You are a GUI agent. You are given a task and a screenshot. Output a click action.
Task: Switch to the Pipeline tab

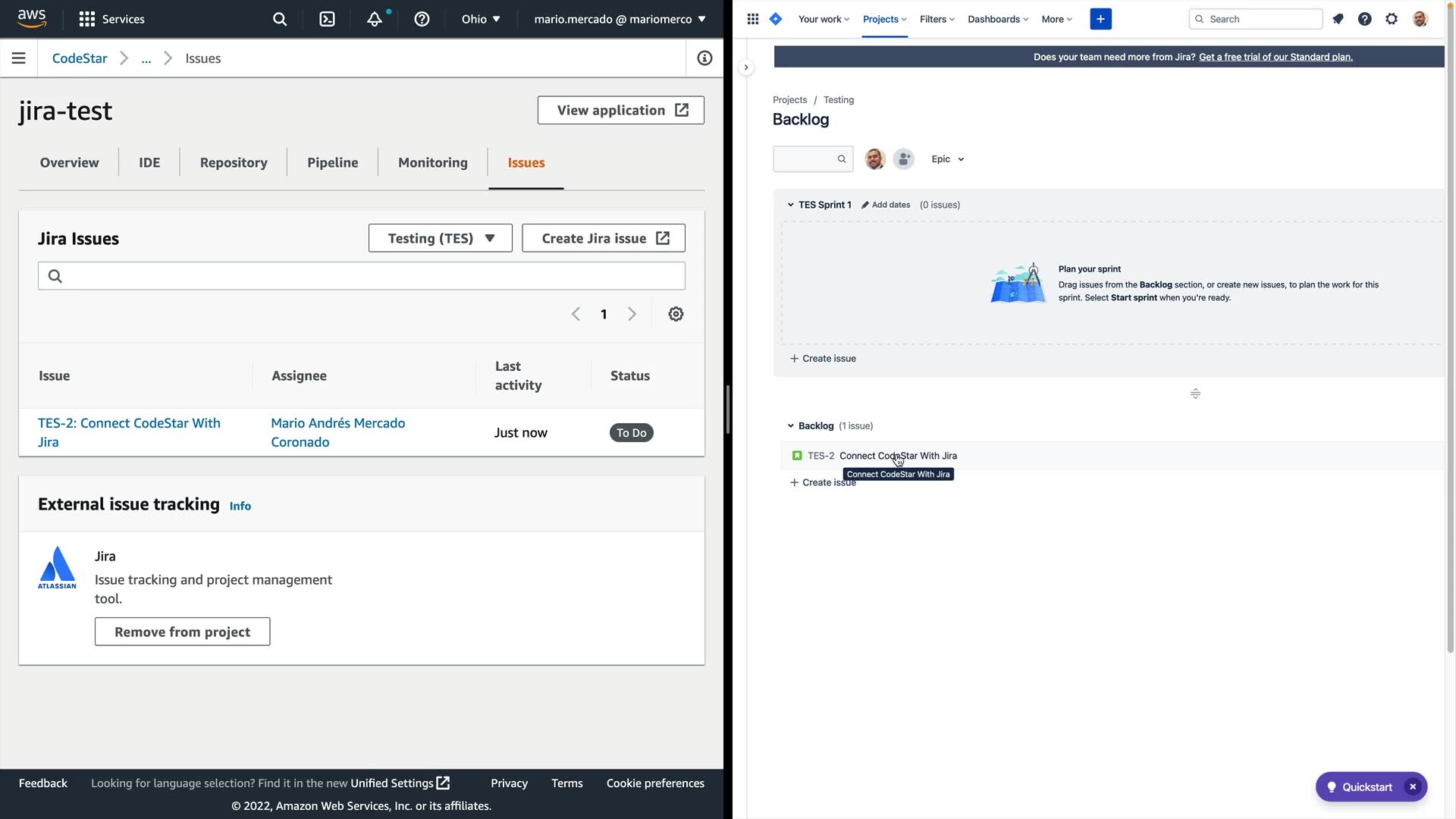(332, 162)
